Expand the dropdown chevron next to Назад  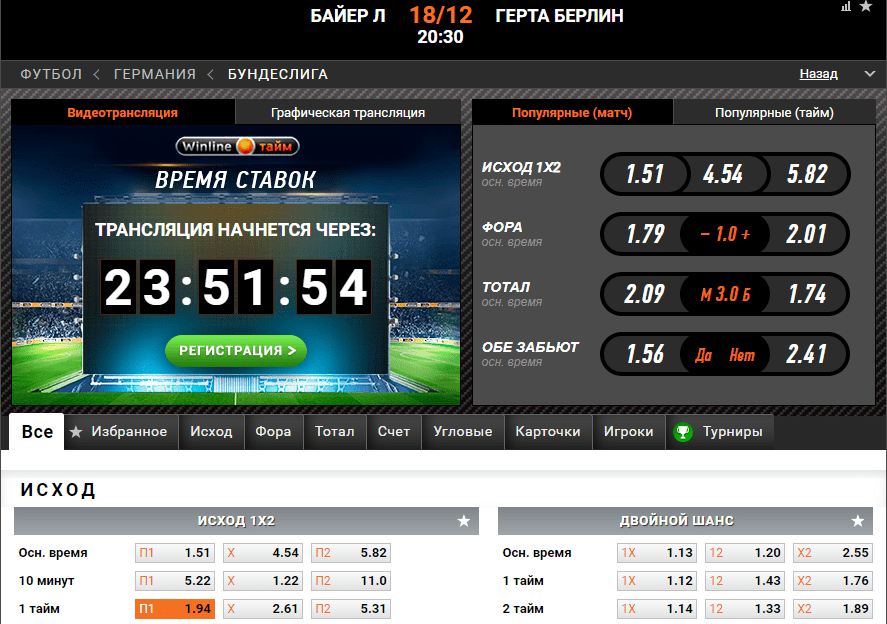[869, 74]
